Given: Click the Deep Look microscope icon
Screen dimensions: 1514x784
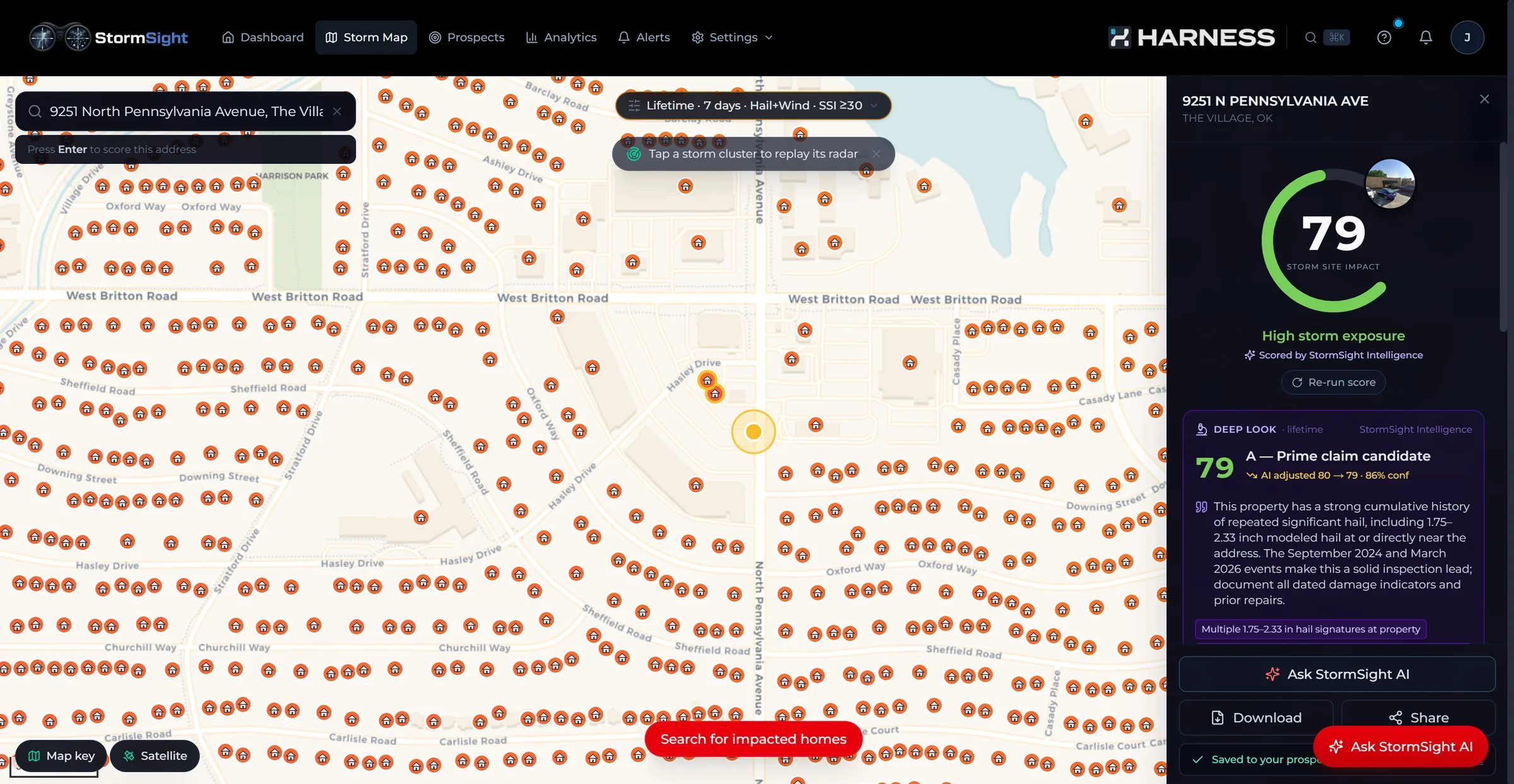Looking at the screenshot, I should pos(1202,430).
